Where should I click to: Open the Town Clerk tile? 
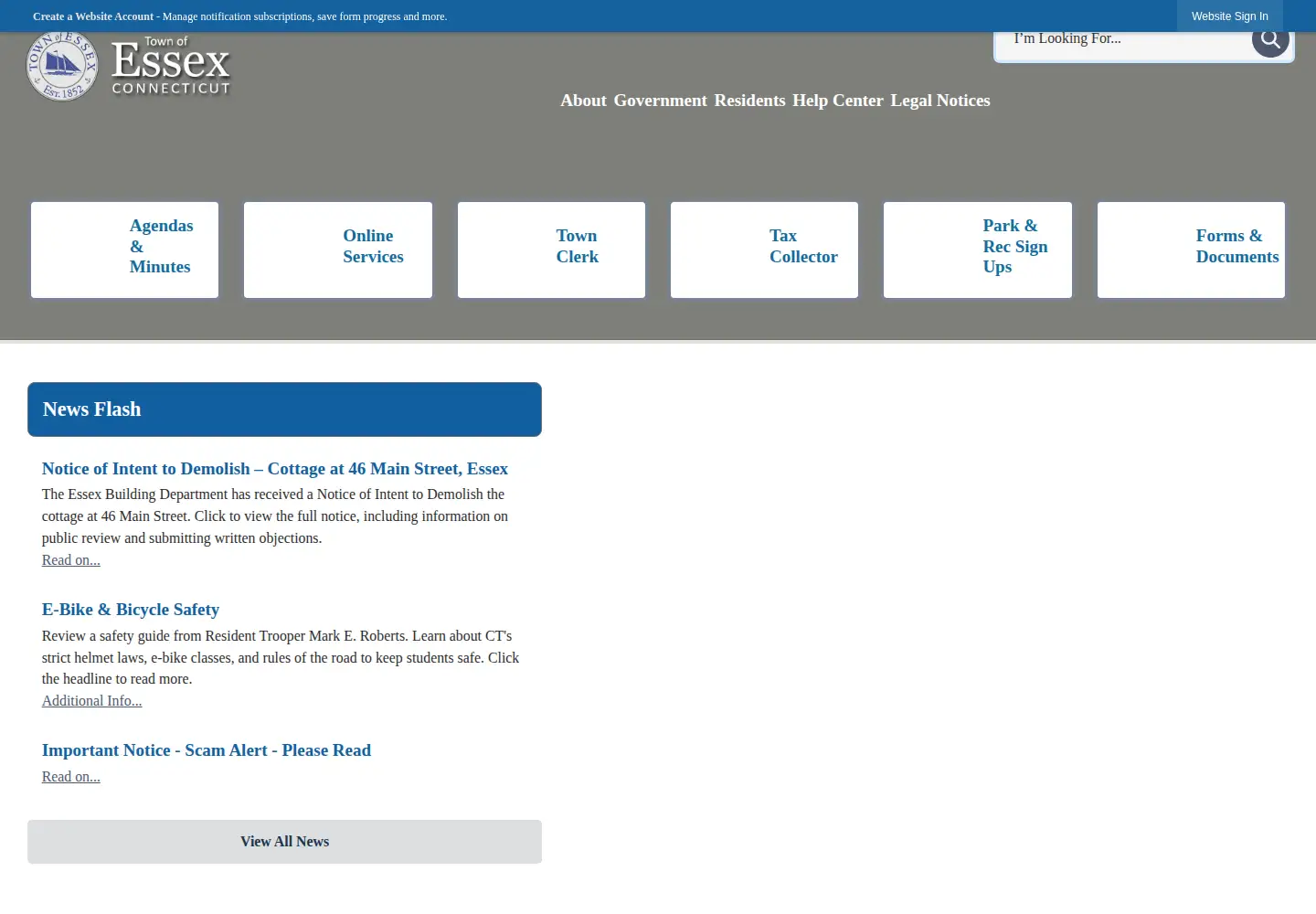(x=551, y=250)
